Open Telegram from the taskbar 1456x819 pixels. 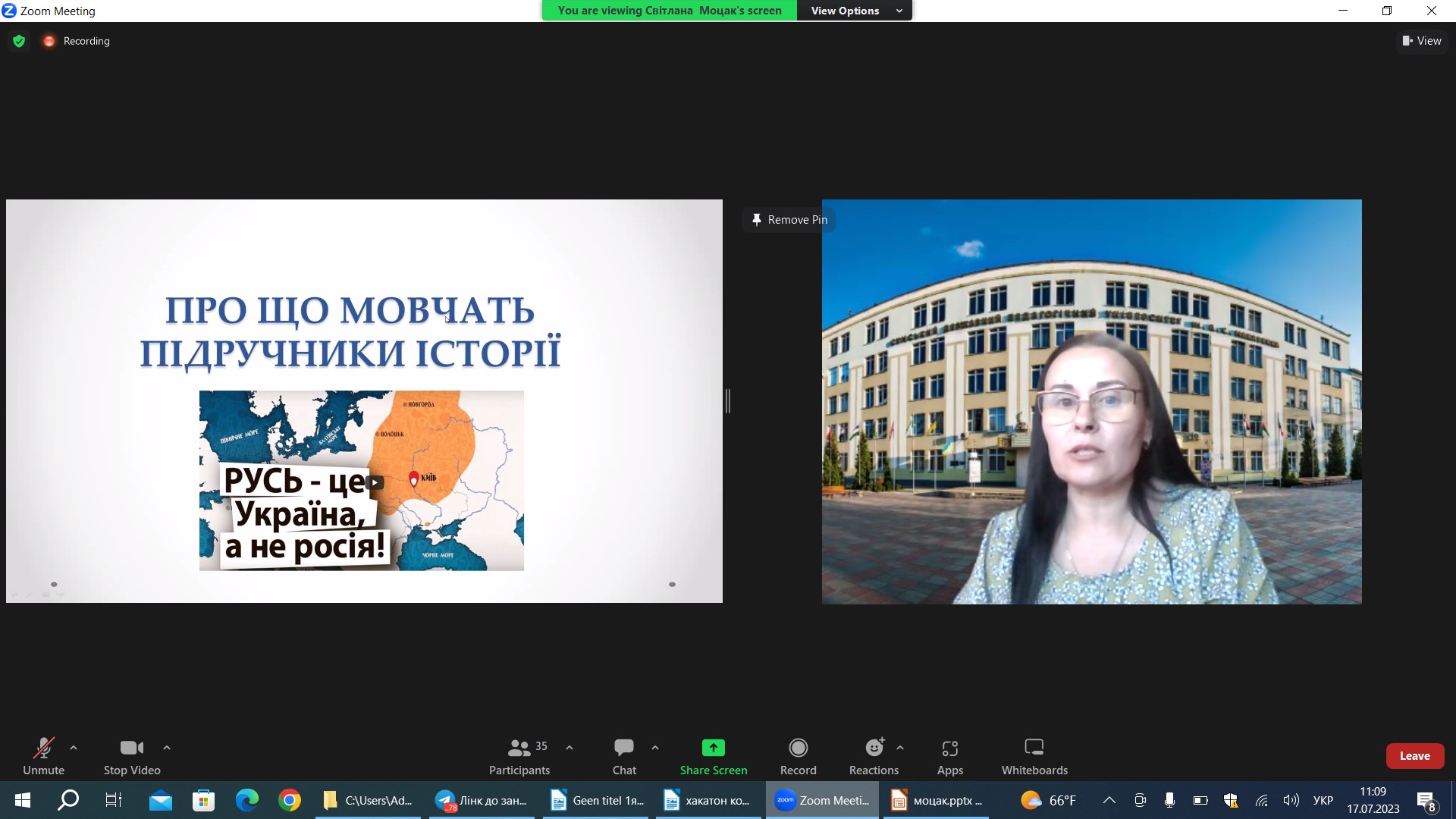(482, 800)
